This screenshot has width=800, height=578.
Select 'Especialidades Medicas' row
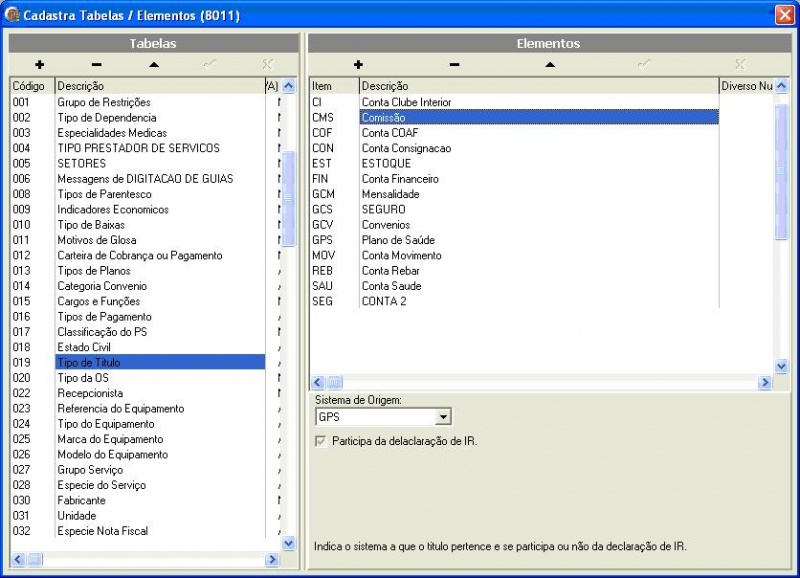pyautogui.click(x=145, y=133)
